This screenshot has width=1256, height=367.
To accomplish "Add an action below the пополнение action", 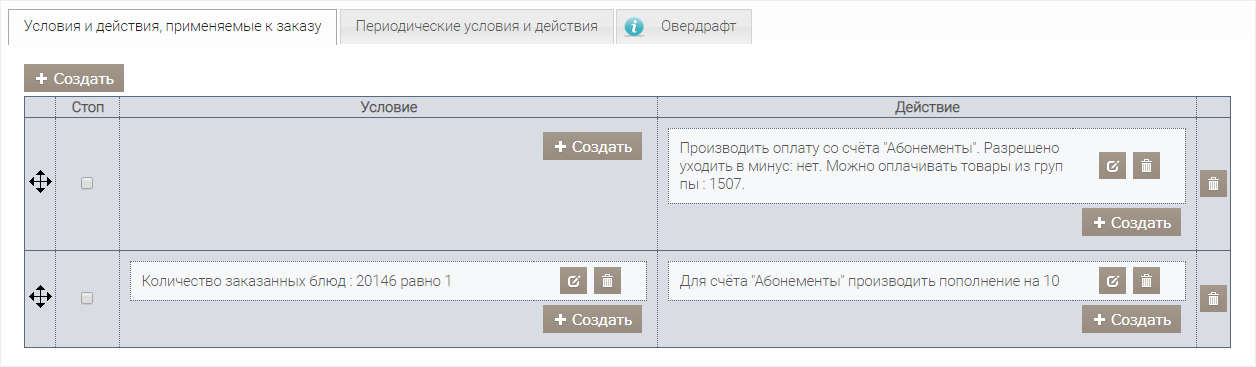I will point(1131,319).
